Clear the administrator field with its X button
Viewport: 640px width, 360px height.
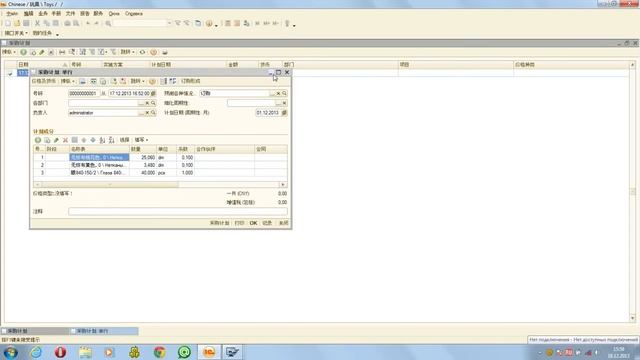click(147, 113)
